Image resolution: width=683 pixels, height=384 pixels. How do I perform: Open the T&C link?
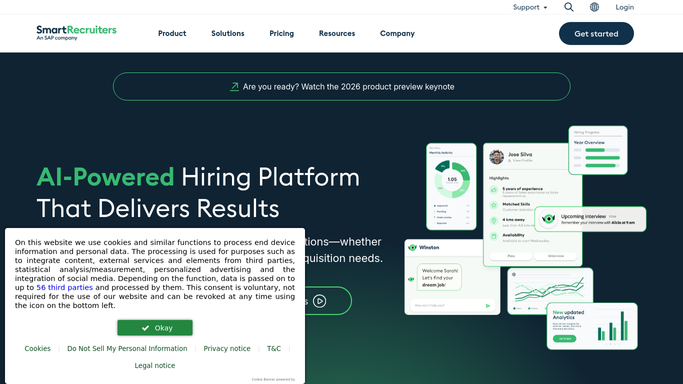pos(274,348)
